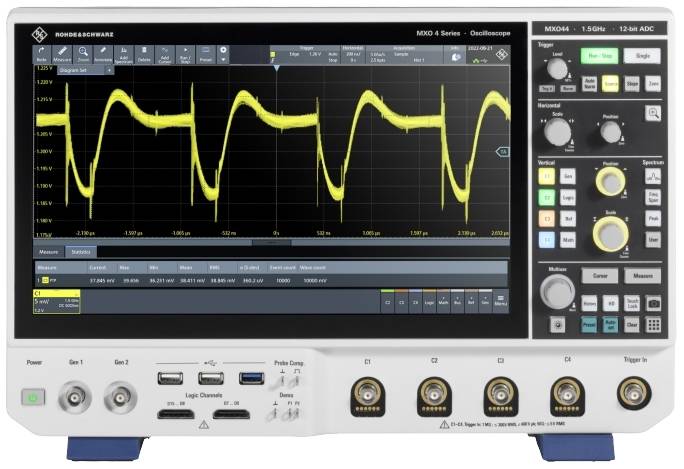Open the Menu button at bottom right
This screenshot has width=684, height=469.
coord(501,299)
